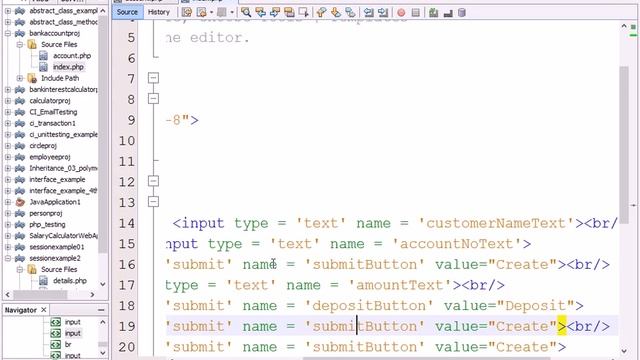Collapse the code fold at line 8
This screenshot has height=360, width=640.
[x=153, y=98]
